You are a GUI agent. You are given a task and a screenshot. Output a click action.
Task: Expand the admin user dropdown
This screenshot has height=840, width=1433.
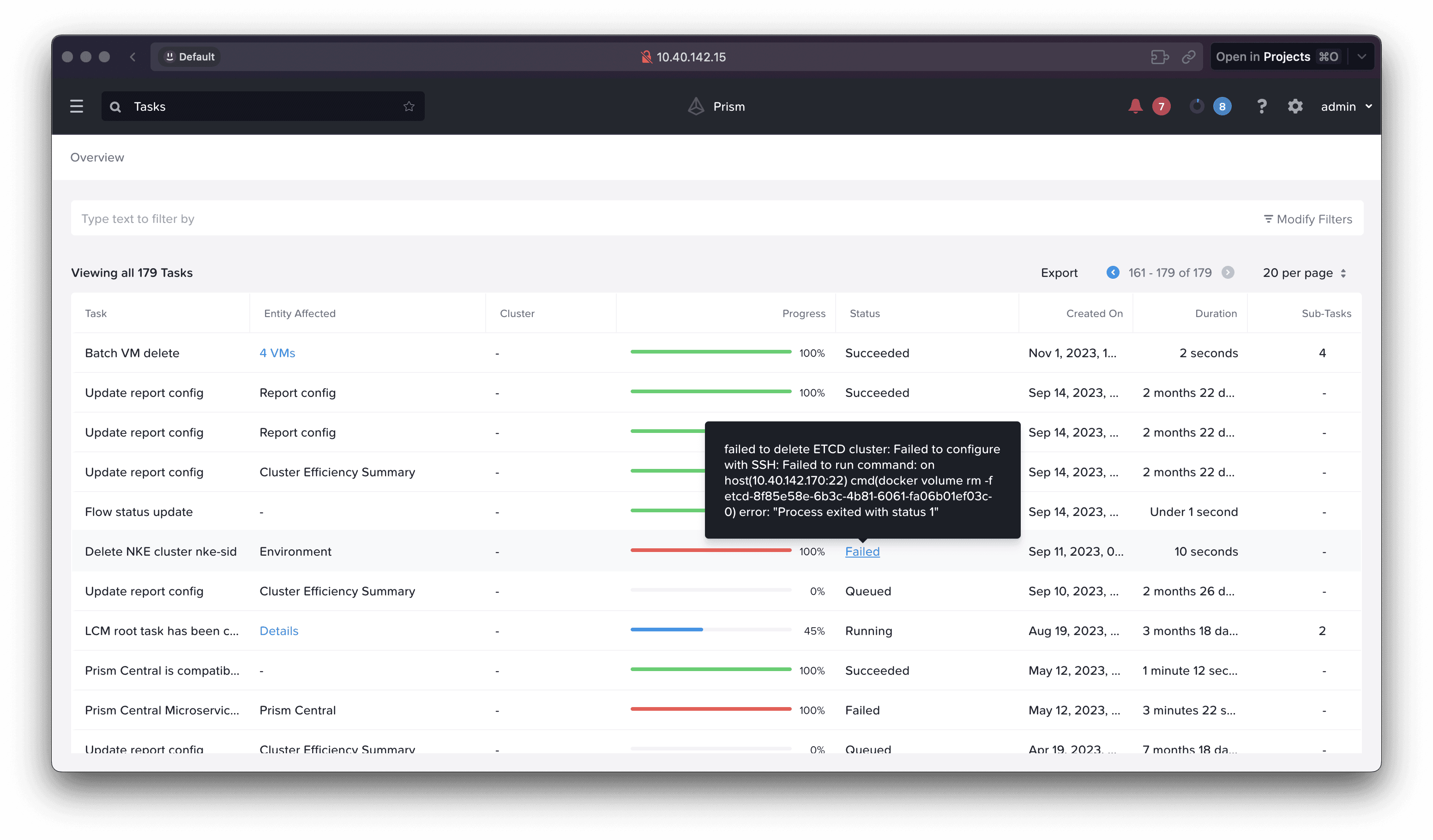pos(1346,106)
